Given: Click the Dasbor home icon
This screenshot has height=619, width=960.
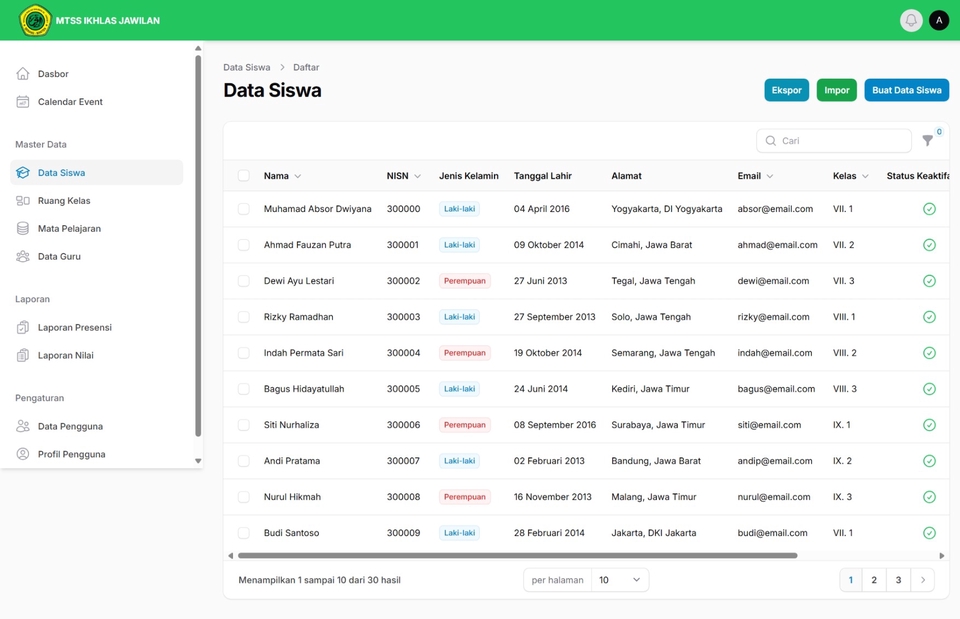Looking at the screenshot, I should [23, 73].
